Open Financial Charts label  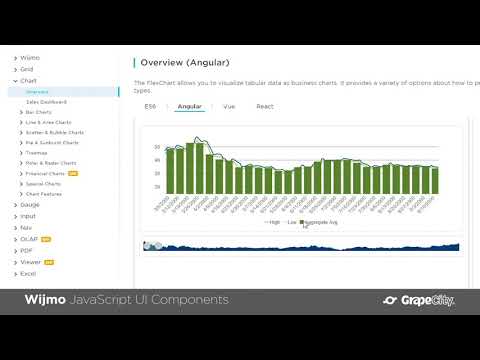pos(45,174)
